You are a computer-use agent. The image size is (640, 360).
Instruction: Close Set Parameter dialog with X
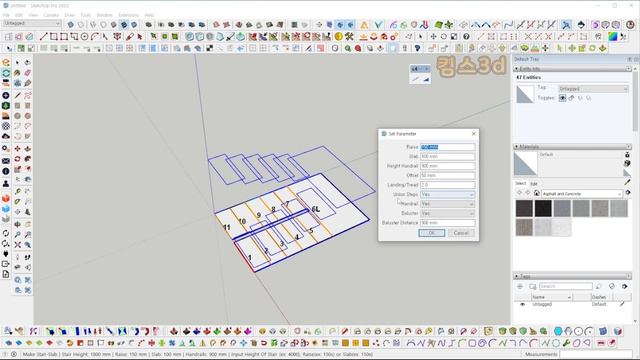point(473,133)
